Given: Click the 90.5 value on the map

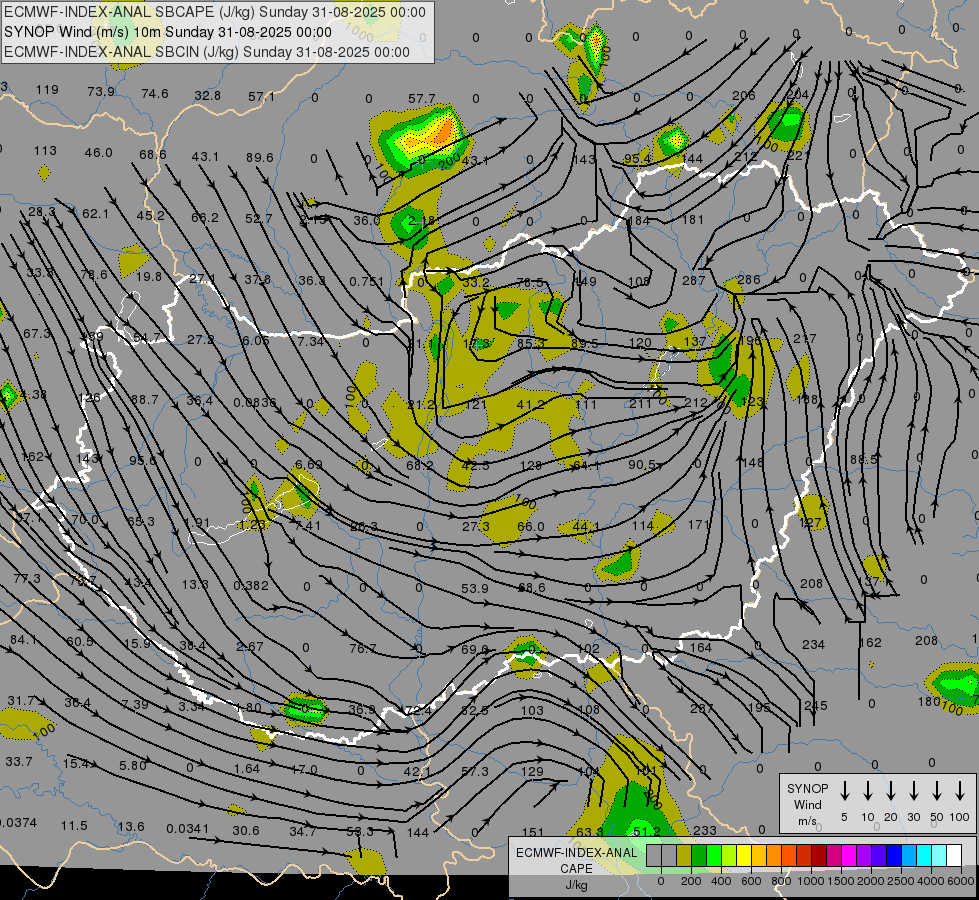Looking at the screenshot, I should [x=642, y=465].
